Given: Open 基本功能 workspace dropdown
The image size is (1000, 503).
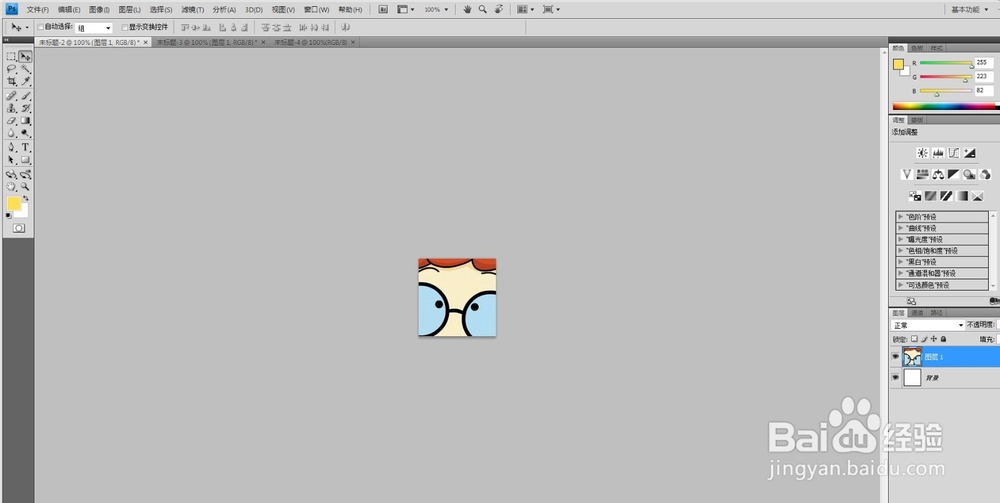Looking at the screenshot, I should point(969,10).
